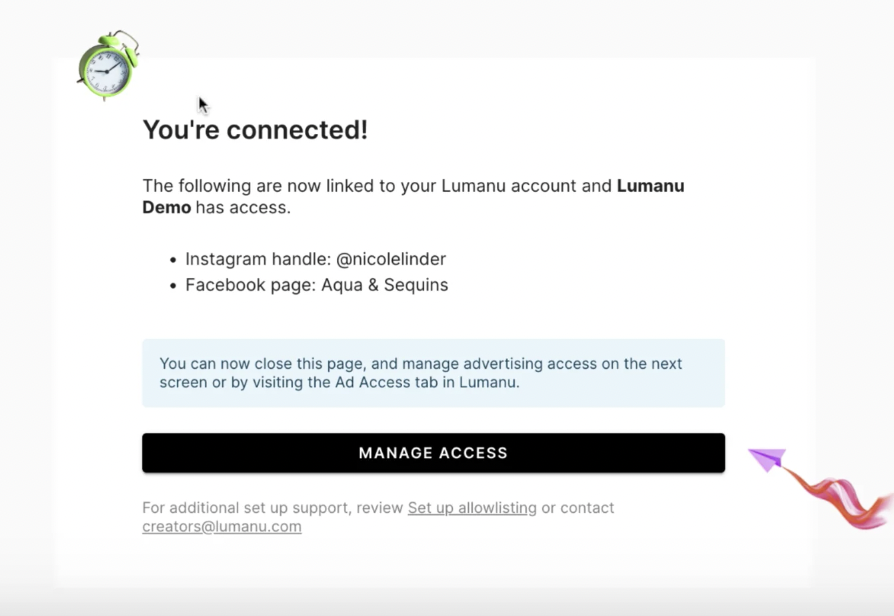Open the Set up allowlisting link
This screenshot has height=616, width=894.
(x=472, y=508)
